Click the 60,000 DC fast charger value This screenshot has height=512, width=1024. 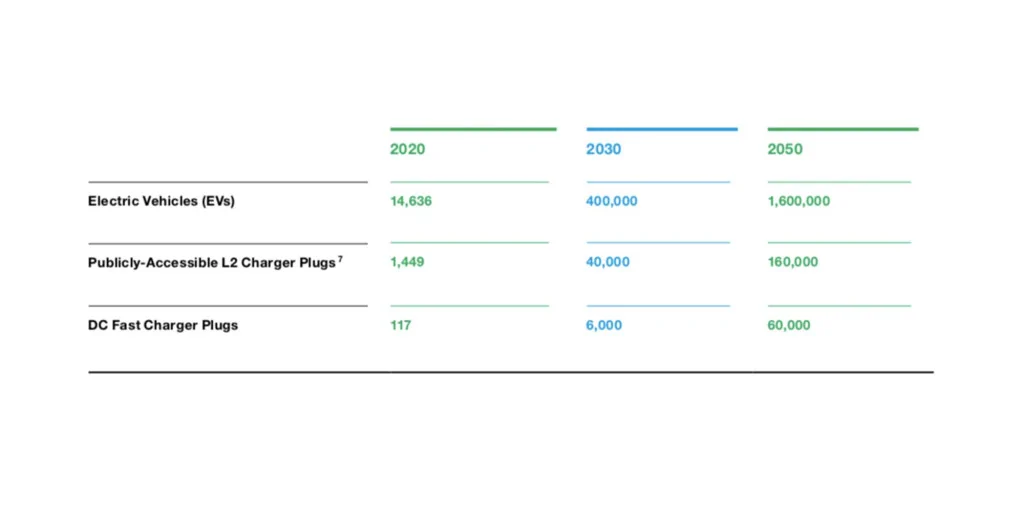click(x=789, y=325)
